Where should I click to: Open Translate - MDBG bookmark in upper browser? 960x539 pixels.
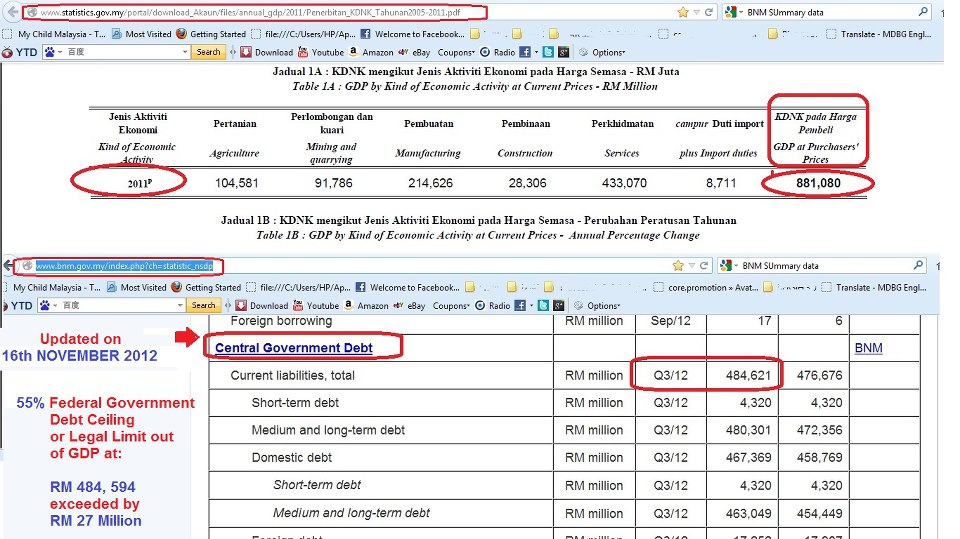(879, 34)
